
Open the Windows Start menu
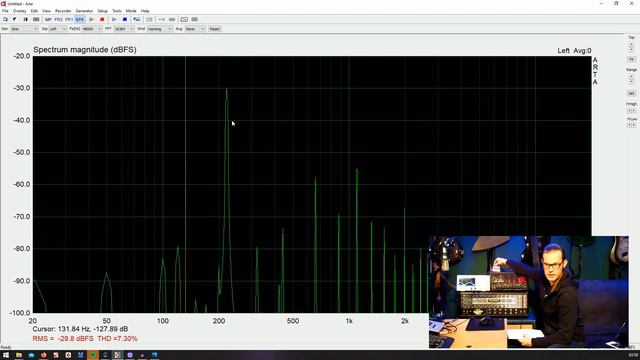pos(6,355)
